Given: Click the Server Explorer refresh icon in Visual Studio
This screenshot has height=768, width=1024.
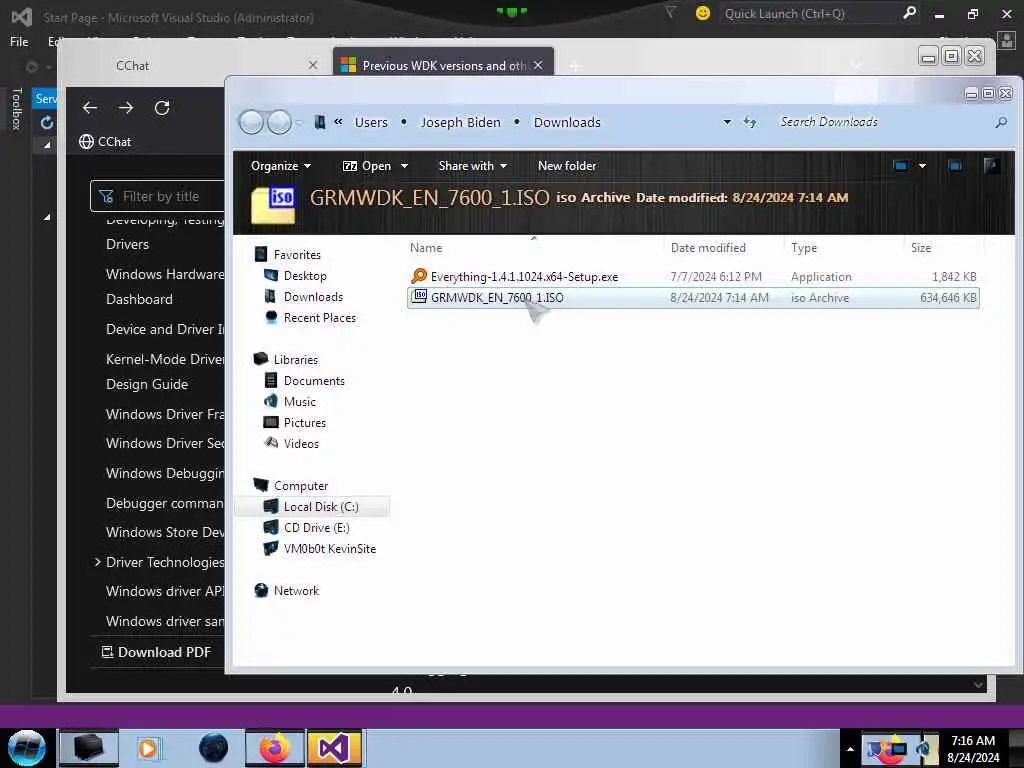Looking at the screenshot, I should tap(47, 123).
